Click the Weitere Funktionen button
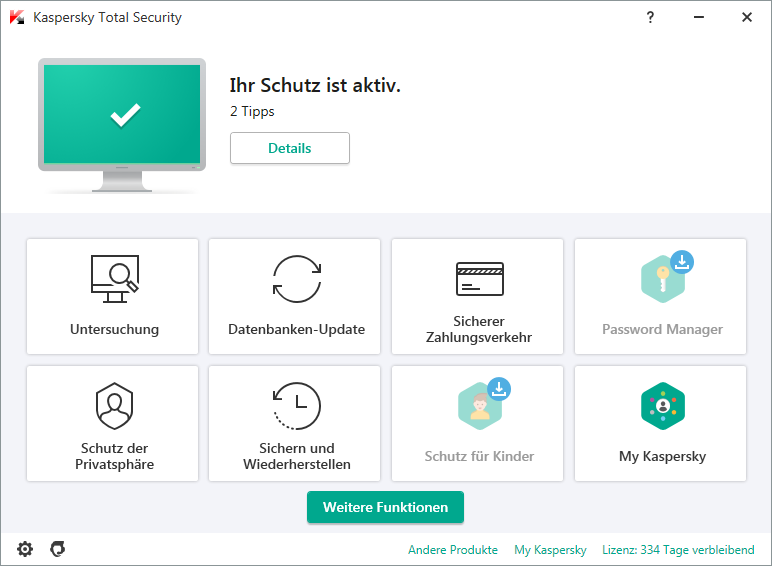 click(x=386, y=507)
